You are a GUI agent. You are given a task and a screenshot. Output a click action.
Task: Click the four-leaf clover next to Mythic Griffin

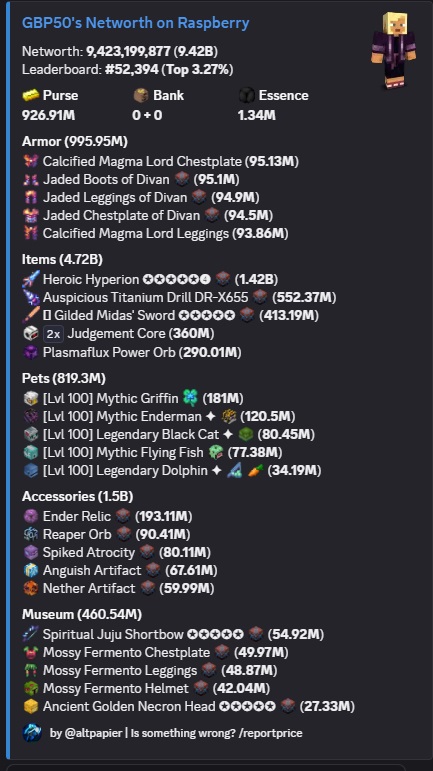coord(190,398)
